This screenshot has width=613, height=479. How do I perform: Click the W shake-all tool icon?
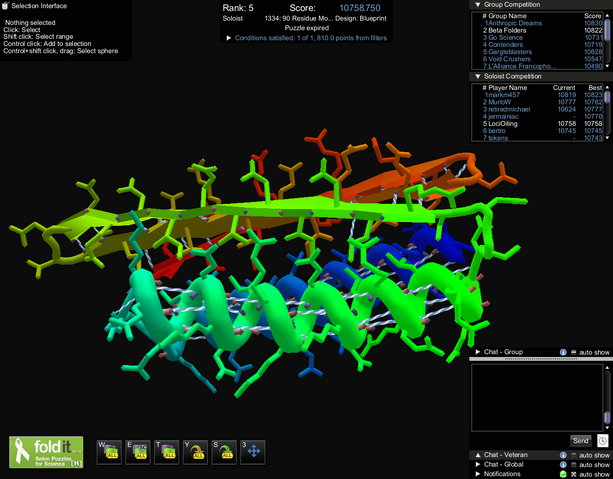[110, 452]
